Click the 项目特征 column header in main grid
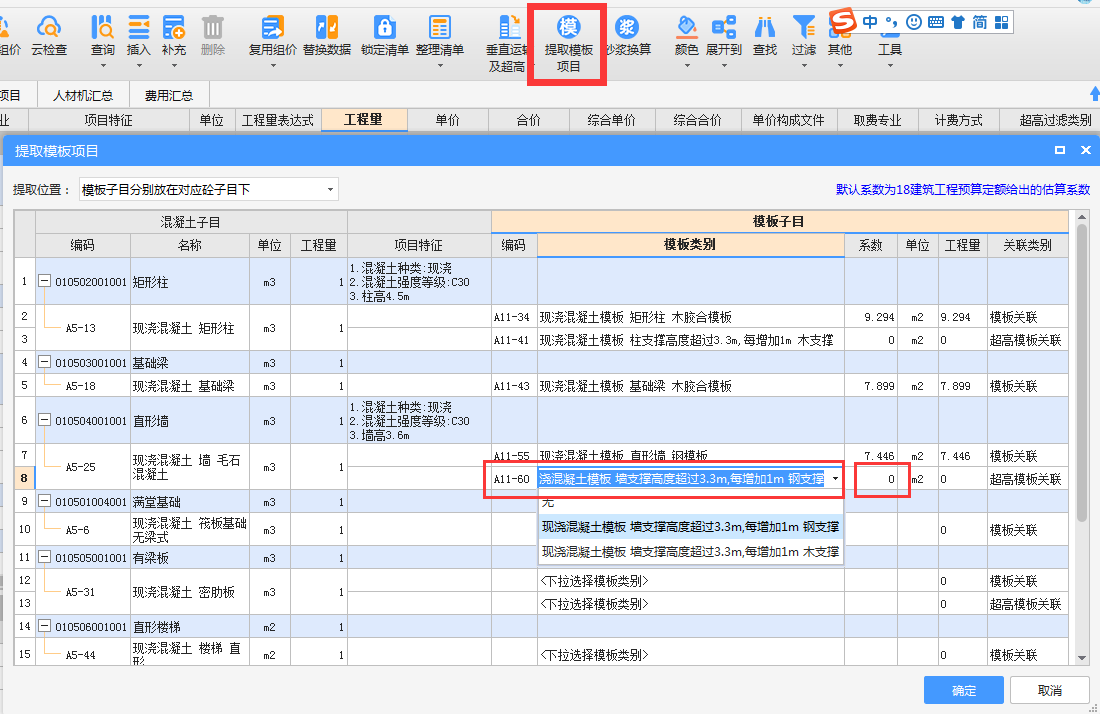Screen dimensions: 1100x714 [108, 120]
